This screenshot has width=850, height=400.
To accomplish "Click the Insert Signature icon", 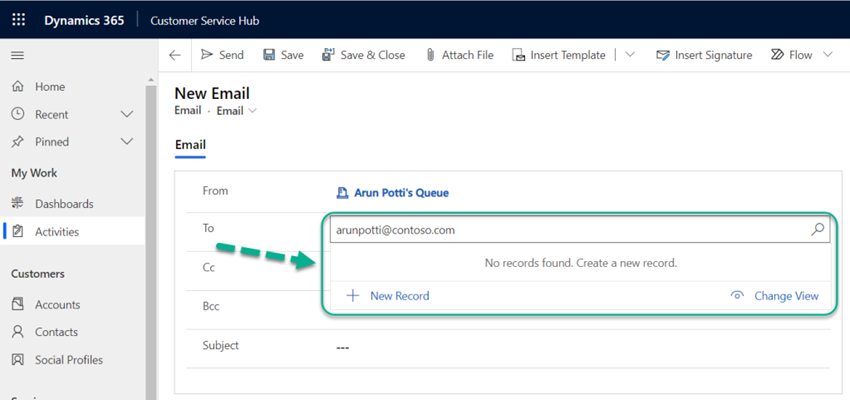I will click(x=663, y=55).
